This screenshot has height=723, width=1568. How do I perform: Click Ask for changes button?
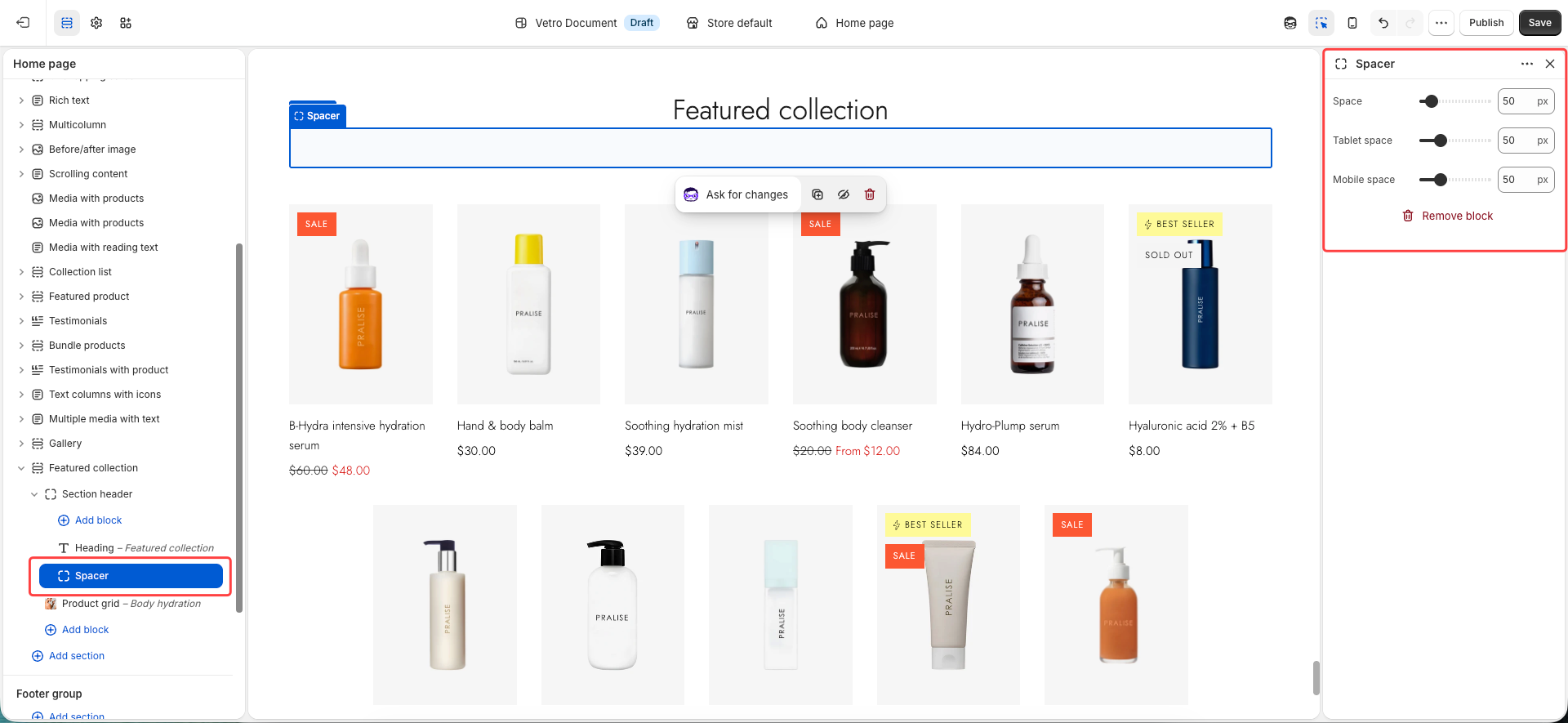tap(736, 194)
